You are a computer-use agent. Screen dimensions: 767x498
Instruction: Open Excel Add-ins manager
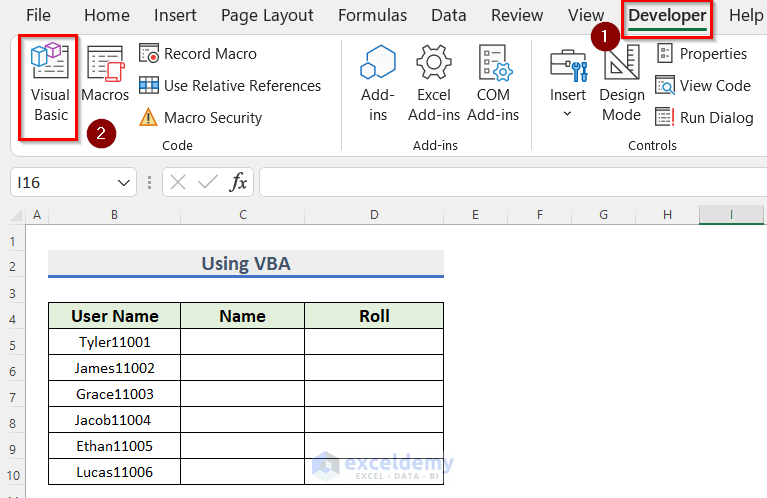[x=434, y=83]
